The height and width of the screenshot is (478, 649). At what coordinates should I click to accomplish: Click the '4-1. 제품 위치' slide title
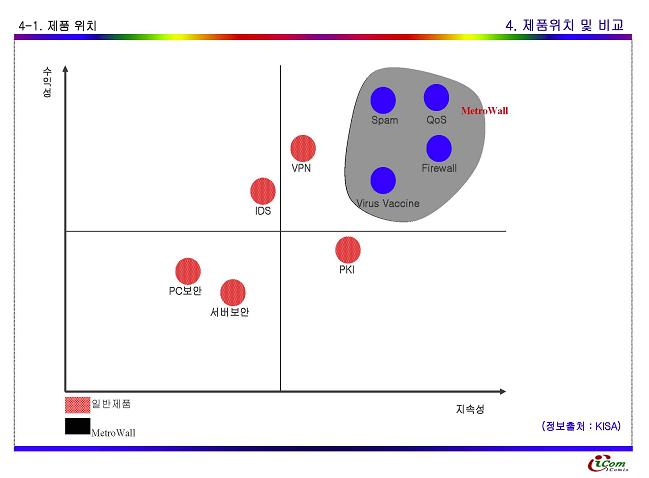click(x=58, y=24)
